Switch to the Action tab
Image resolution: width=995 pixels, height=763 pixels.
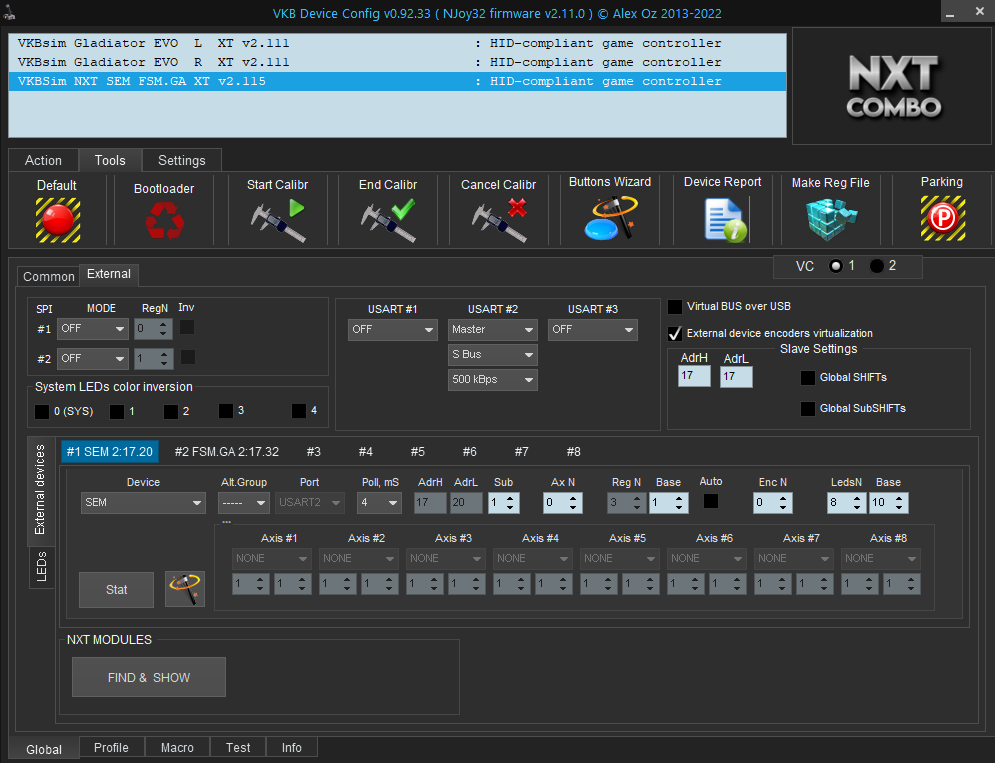pos(43,161)
